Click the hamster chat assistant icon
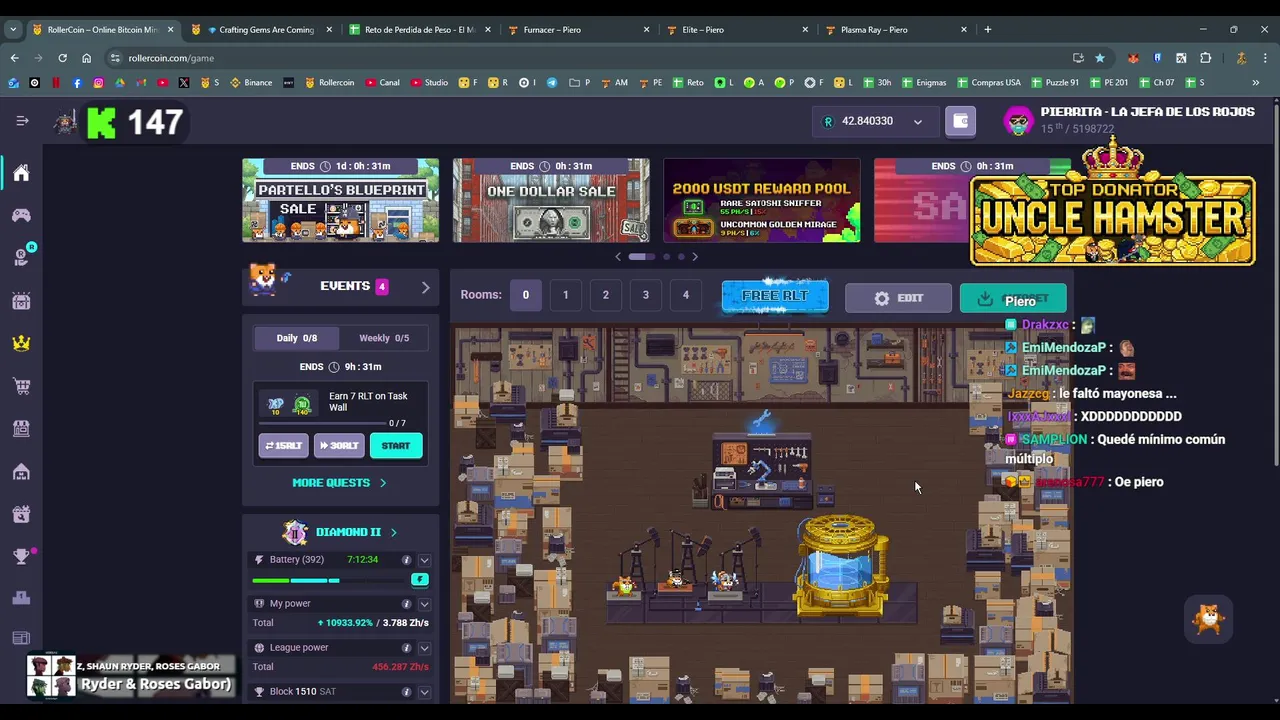This screenshot has height=720, width=1280. tap(1209, 619)
